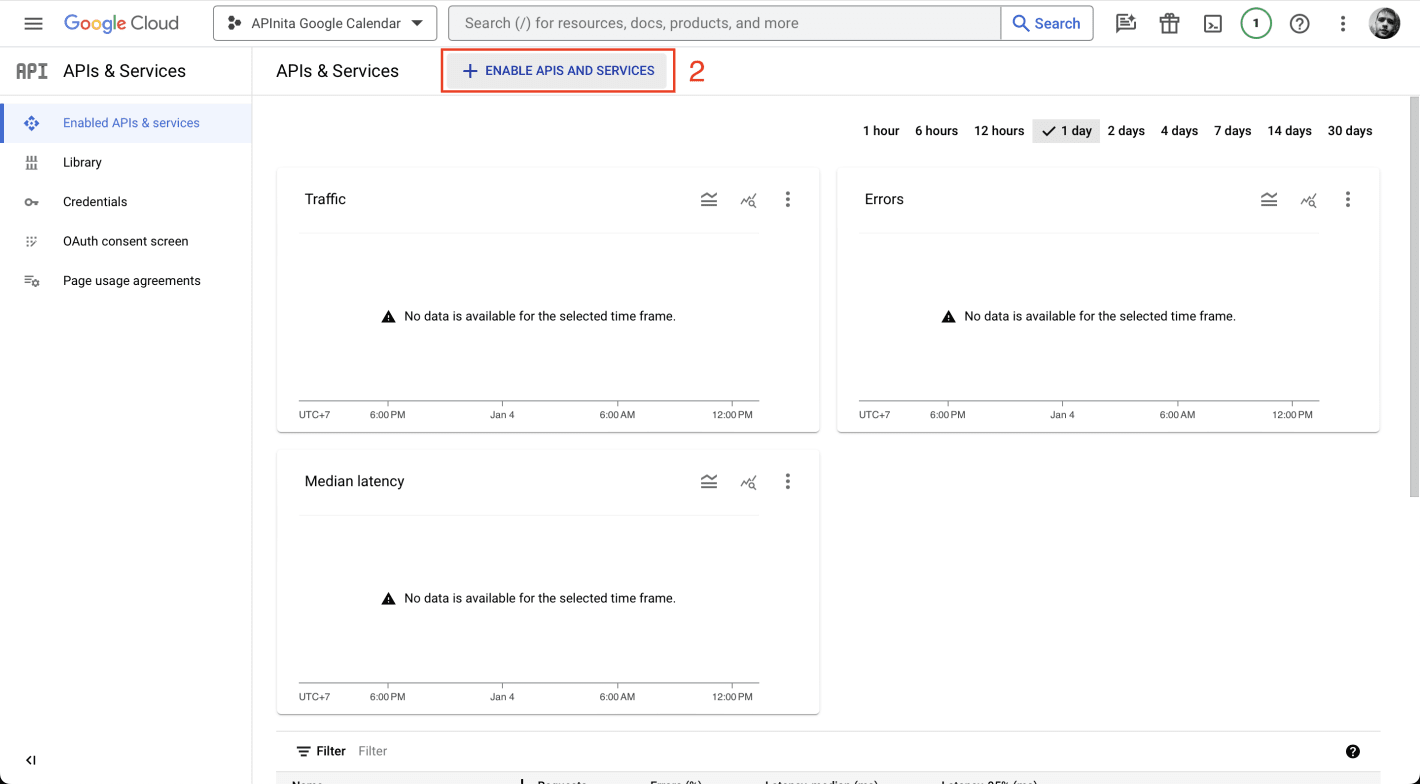Open the Cloud Shell terminal
Viewport: 1420px width, 784px height.
tap(1213, 22)
